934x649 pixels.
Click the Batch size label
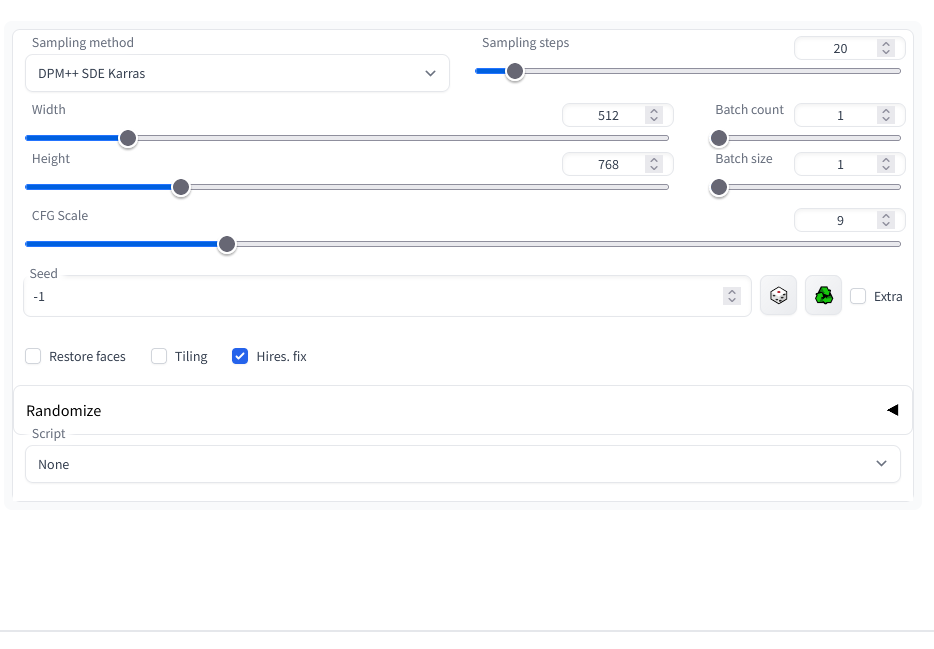tap(743, 158)
